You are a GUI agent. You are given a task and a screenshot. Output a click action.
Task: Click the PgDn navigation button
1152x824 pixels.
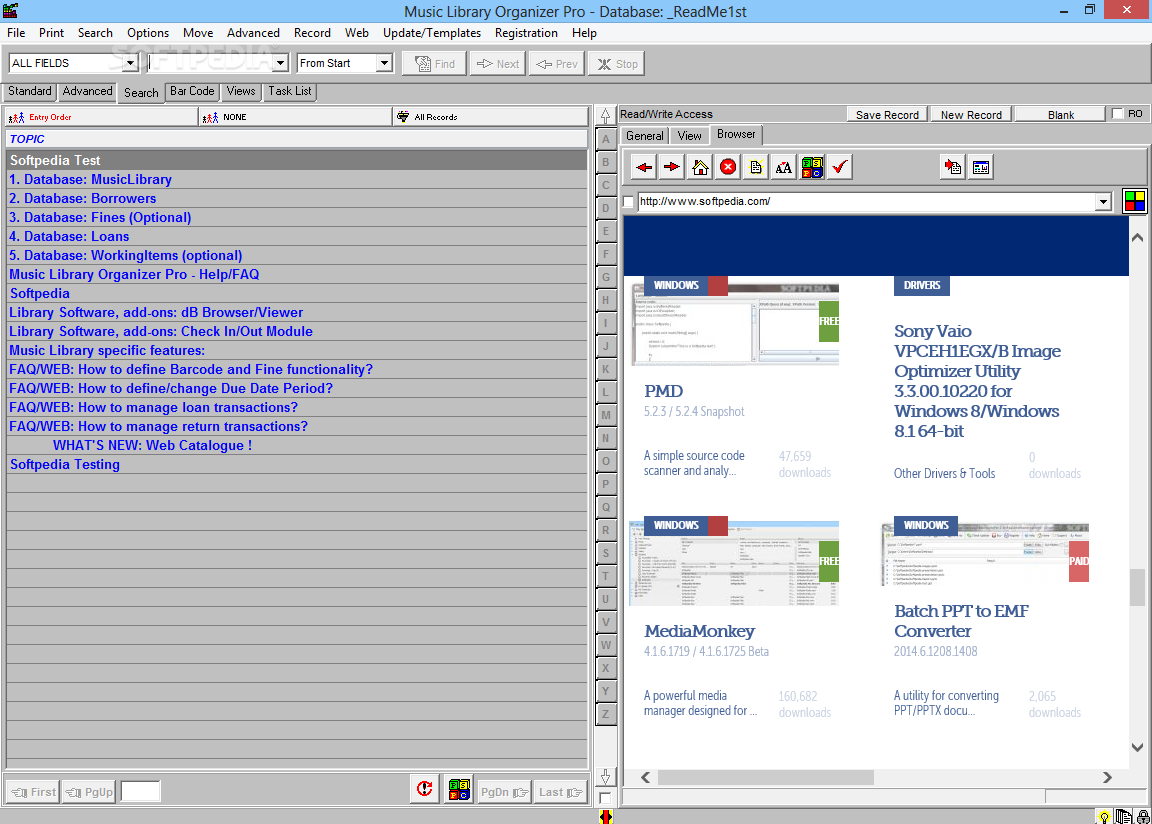(x=504, y=792)
